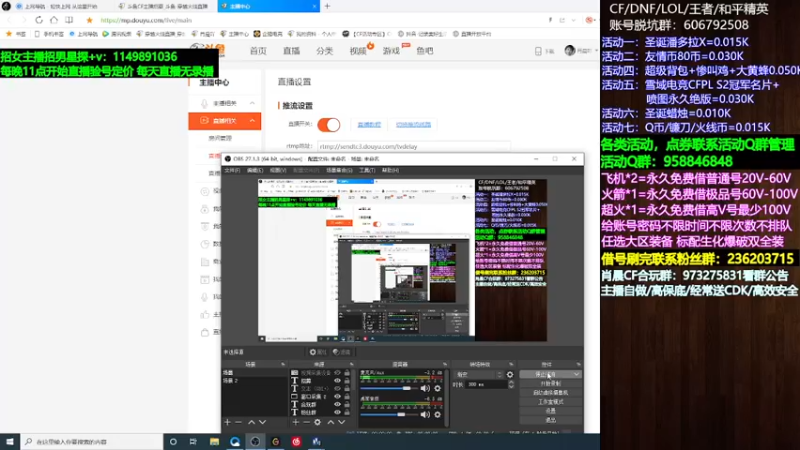Move the scene up in OBS
800x450 pixels.
[252, 422]
